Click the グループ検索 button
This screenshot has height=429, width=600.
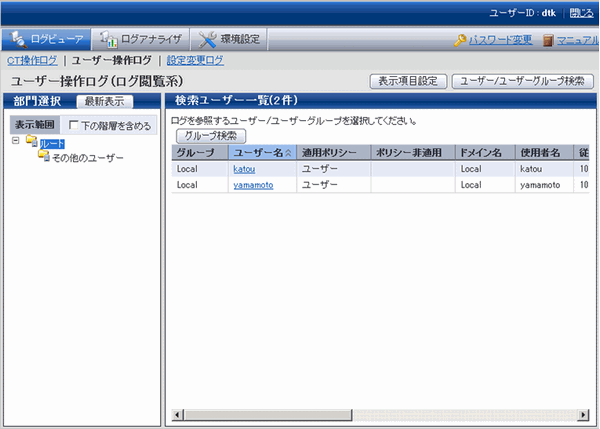click(x=211, y=135)
